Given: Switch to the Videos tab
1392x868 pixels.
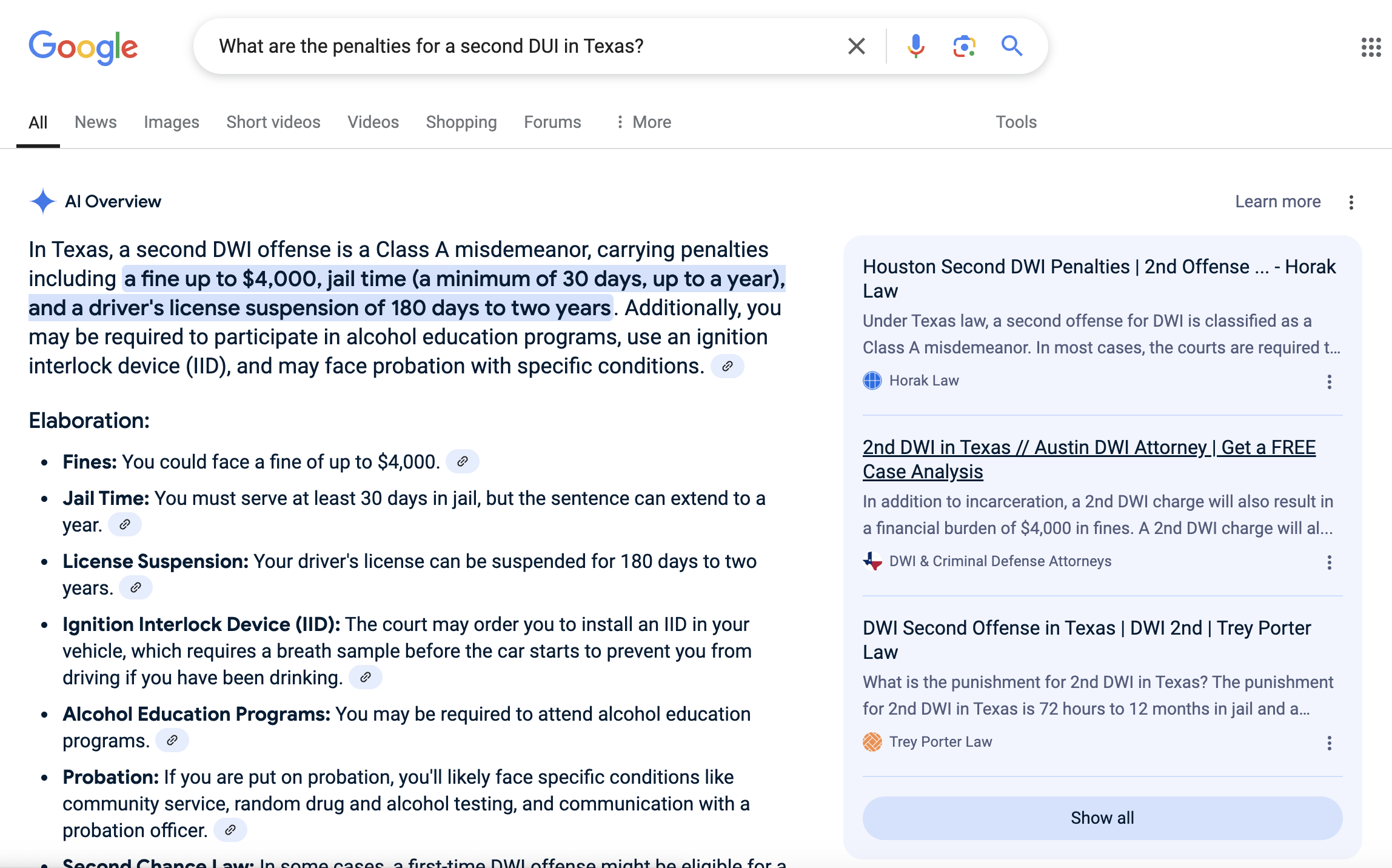Looking at the screenshot, I should click(x=373, y=122).
